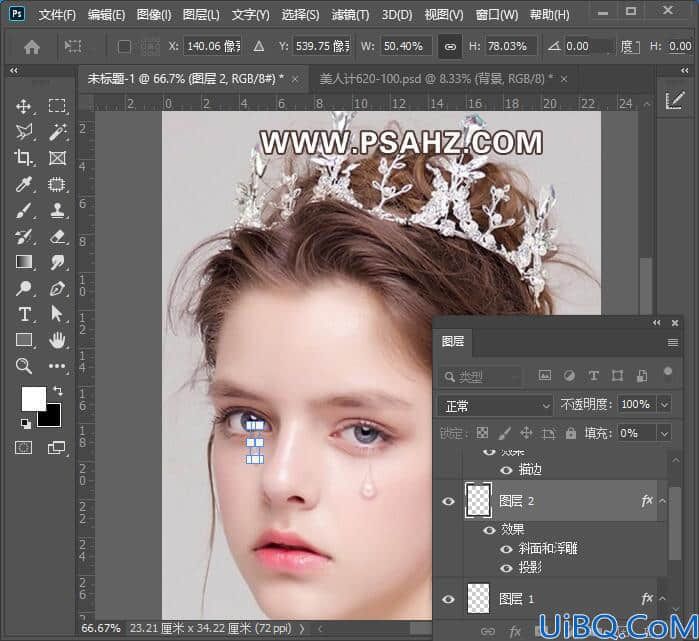This screenshot has height=641, width=699.
Task: Select the Gradient tool
Action: pyautogui.click(x=24, y=262)
